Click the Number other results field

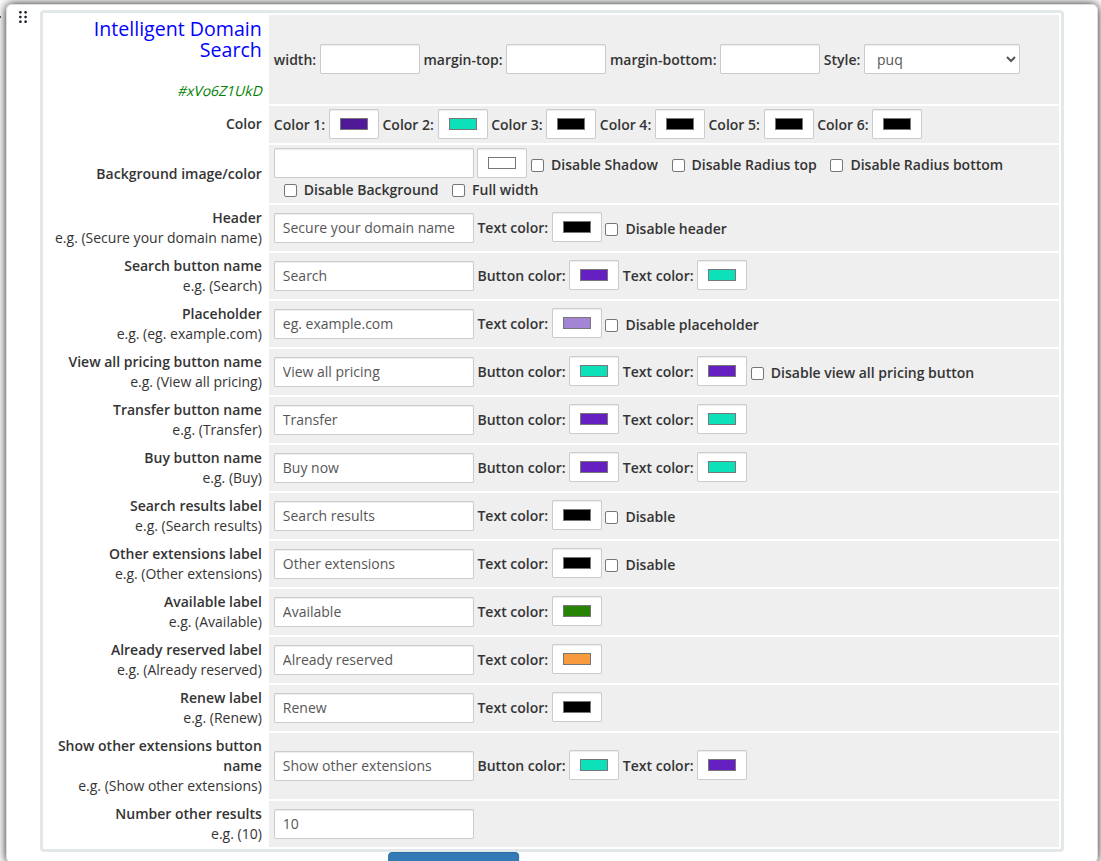373,823
